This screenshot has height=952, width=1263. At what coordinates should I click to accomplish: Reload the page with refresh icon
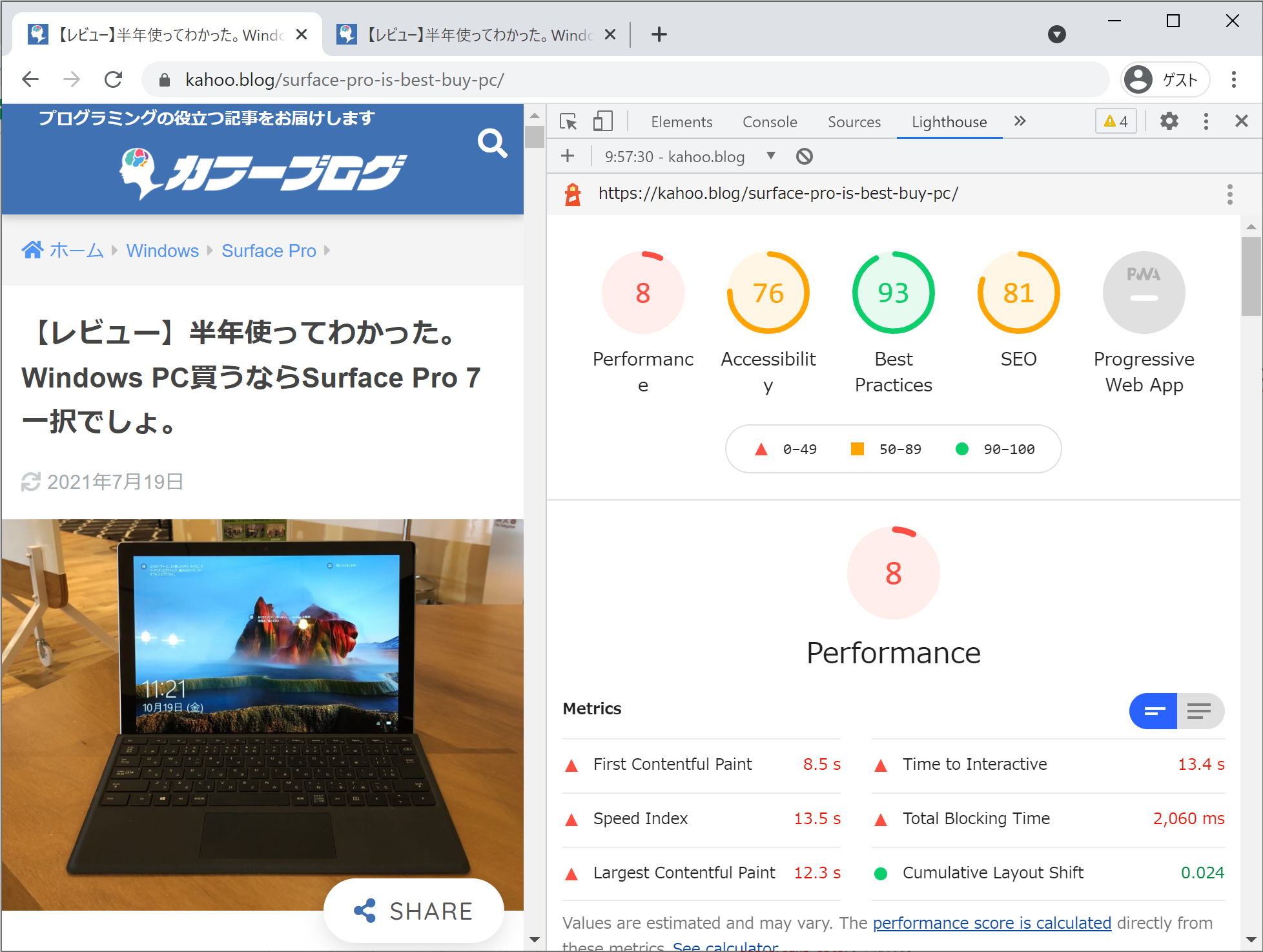click(x=114, y=79)
